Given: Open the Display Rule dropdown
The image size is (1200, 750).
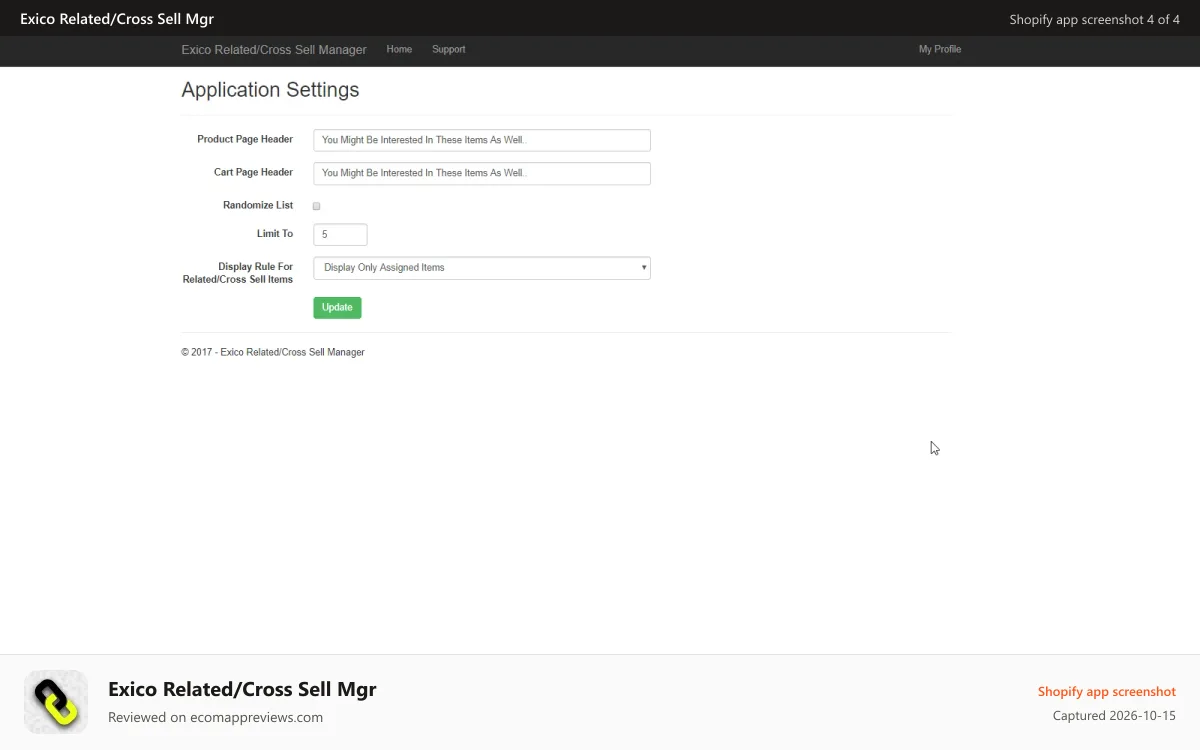Looking at the screenshot, I should [482, 268].
